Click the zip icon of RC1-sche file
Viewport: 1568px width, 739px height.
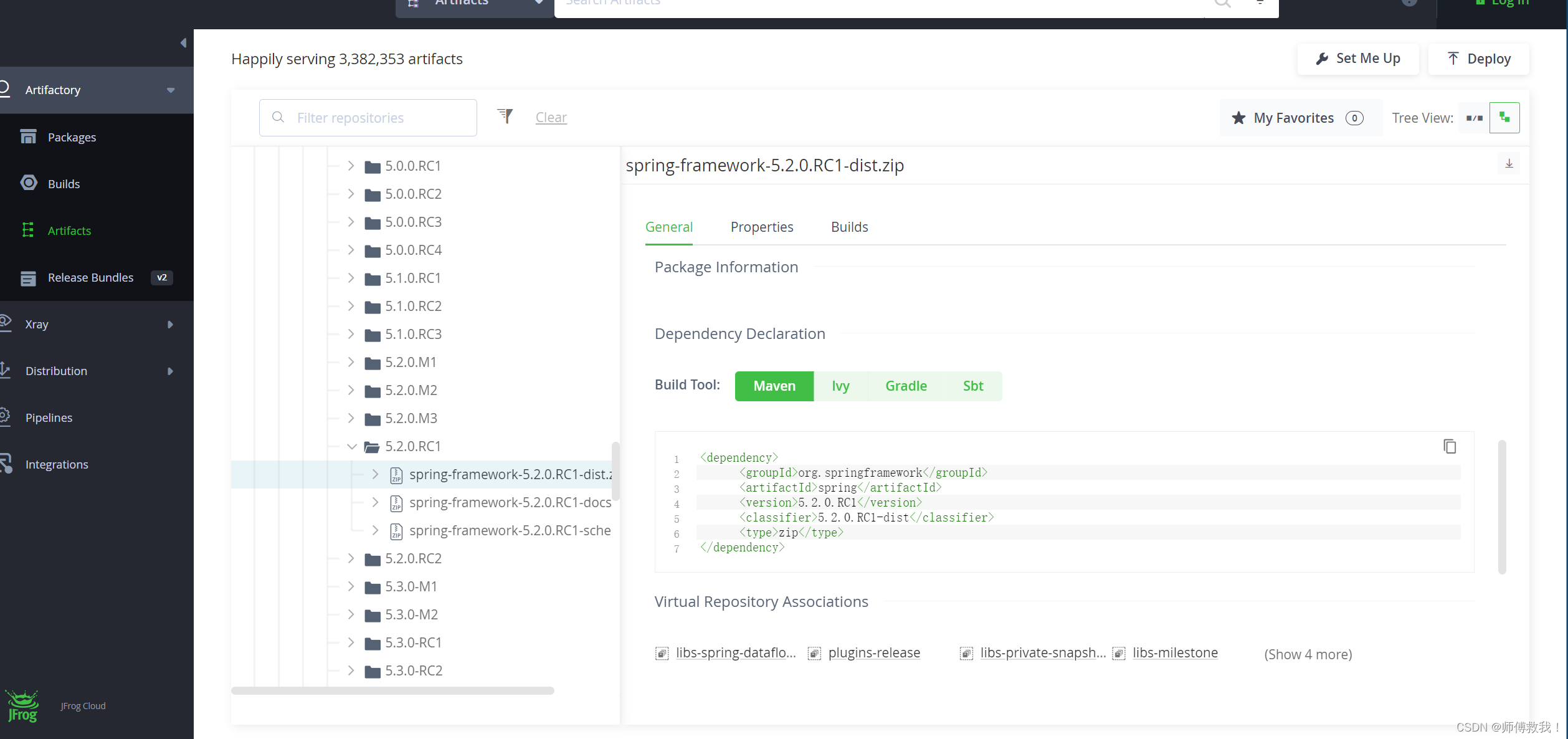click(396, 532)
